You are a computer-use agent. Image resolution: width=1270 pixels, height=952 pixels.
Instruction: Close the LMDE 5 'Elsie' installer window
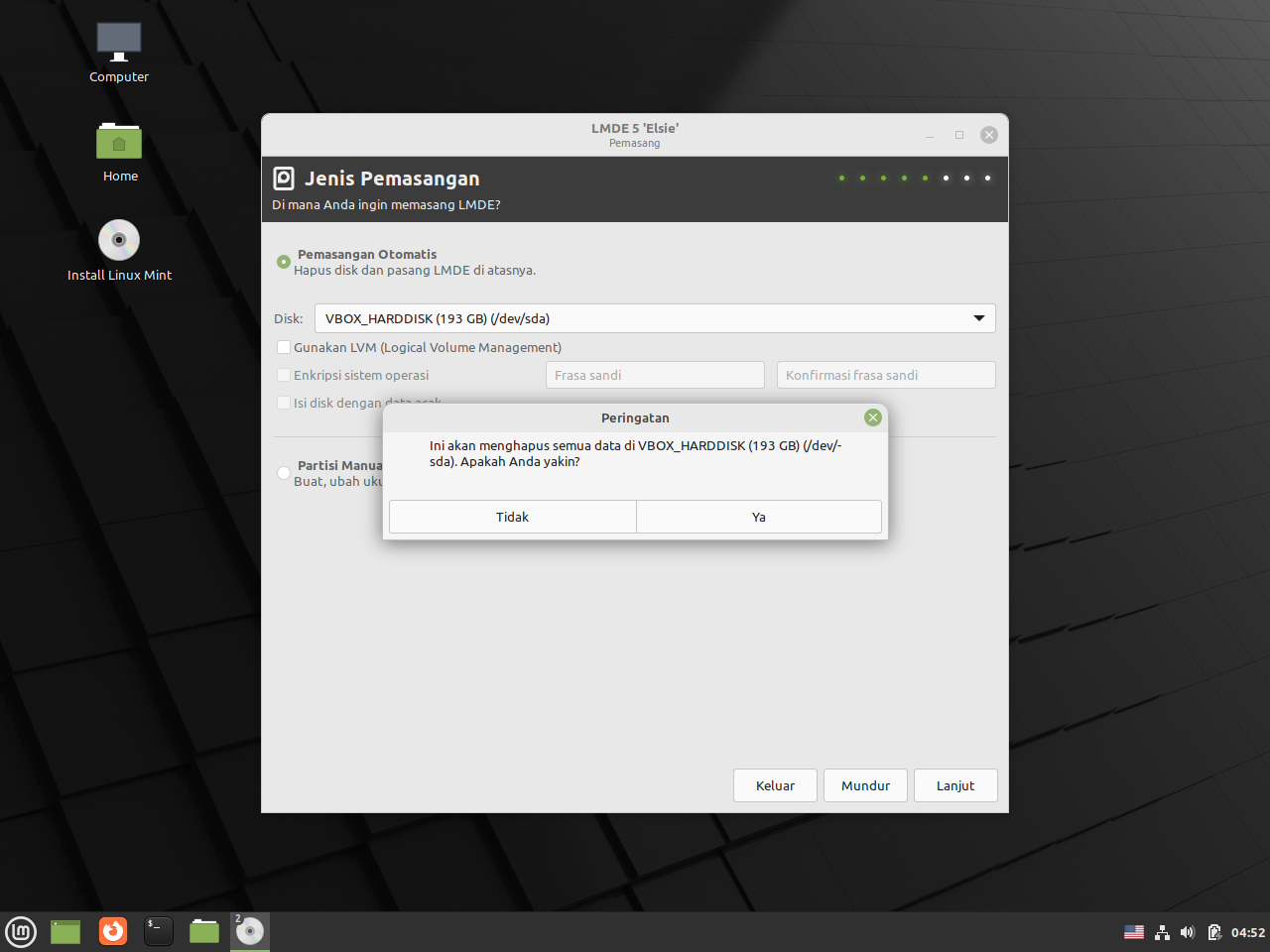(x=989, y=135)
